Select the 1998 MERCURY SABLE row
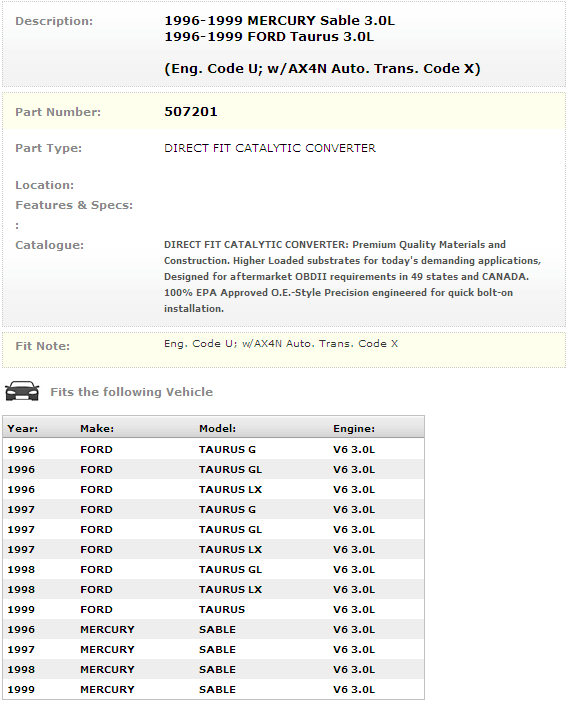570x716 pixels. 213,669
